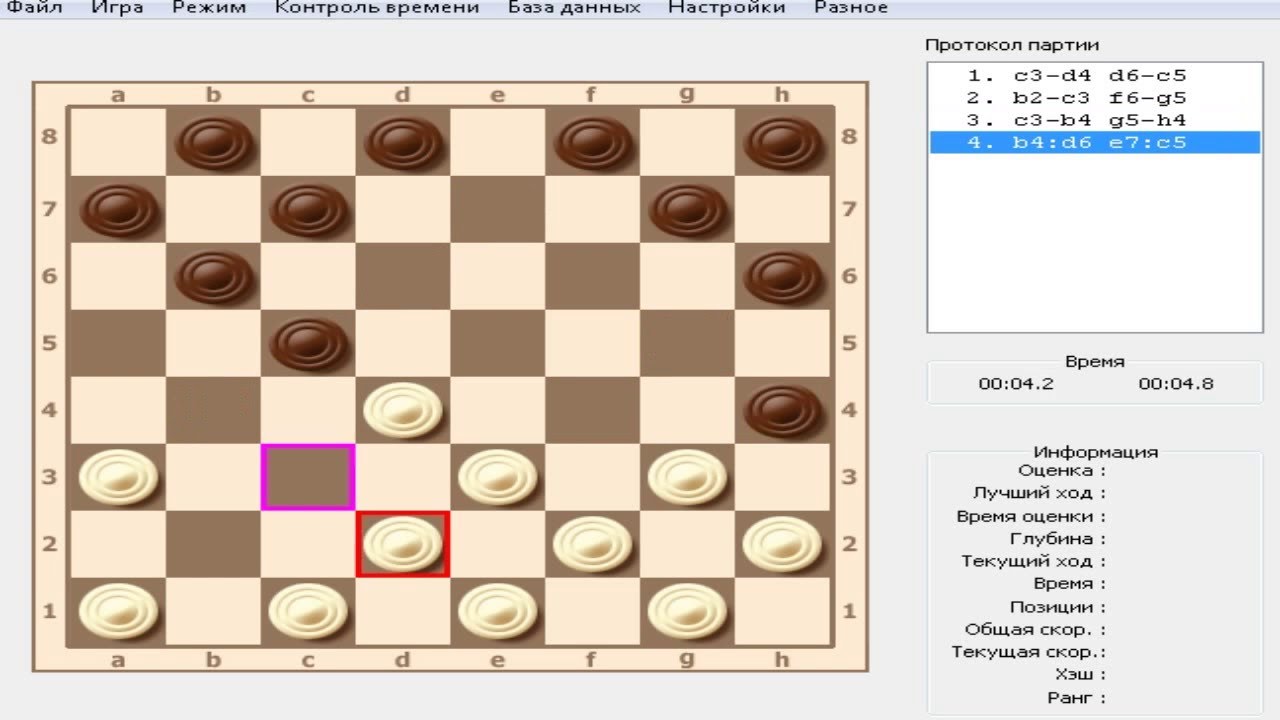Image resolution: width=1280 pixels, height=720 pixels.
Task: Open the Разное menu
Action: pyautogui.click(x=850, y=8)
